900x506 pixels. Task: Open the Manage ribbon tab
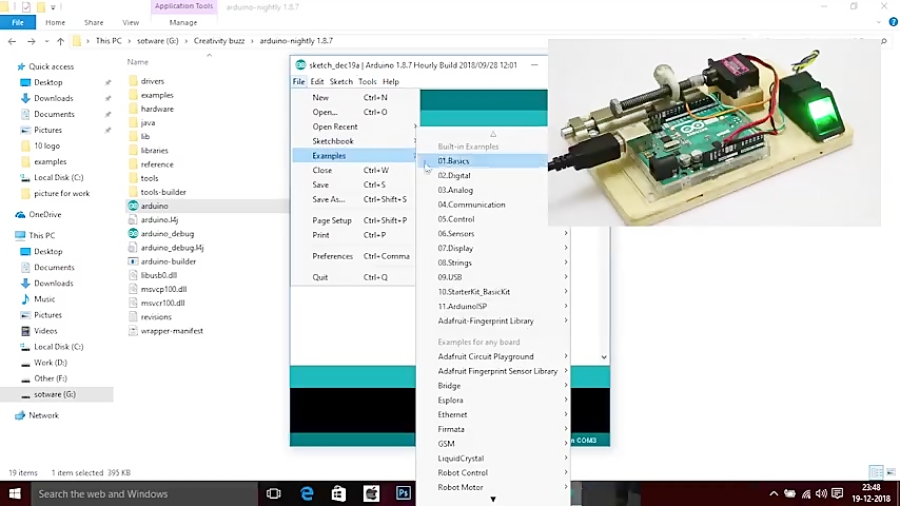[x=183, y=22]
